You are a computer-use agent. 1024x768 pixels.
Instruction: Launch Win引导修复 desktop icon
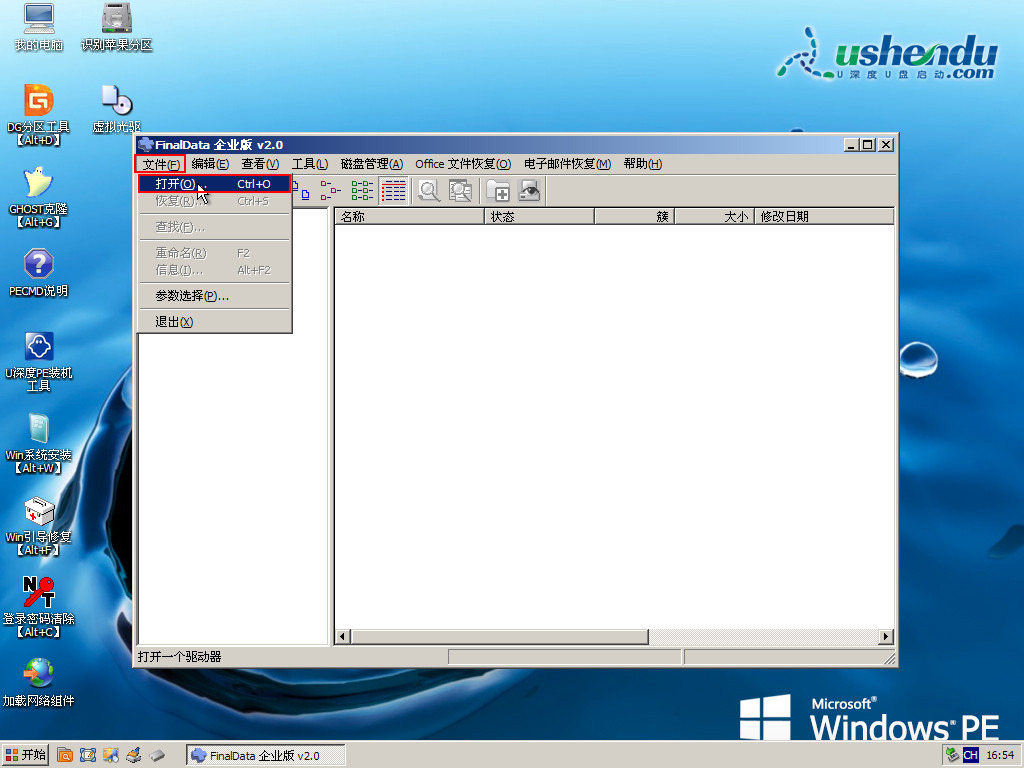39,526
